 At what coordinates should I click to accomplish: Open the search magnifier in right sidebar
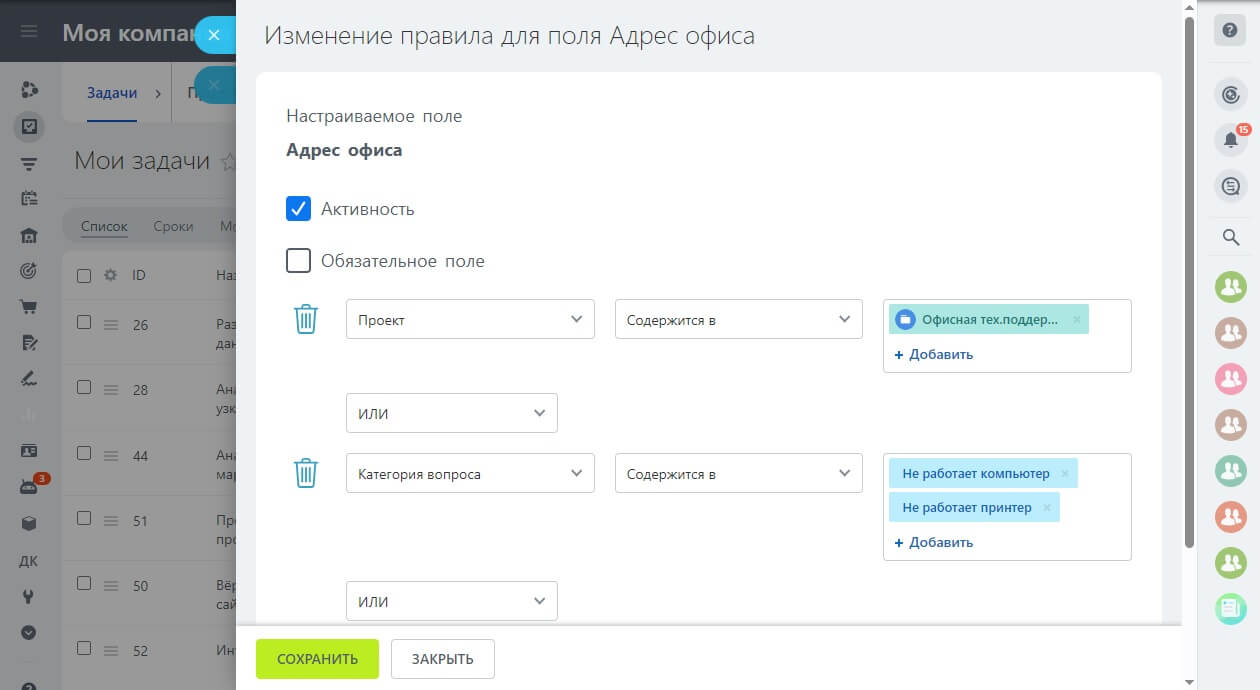1230,237
